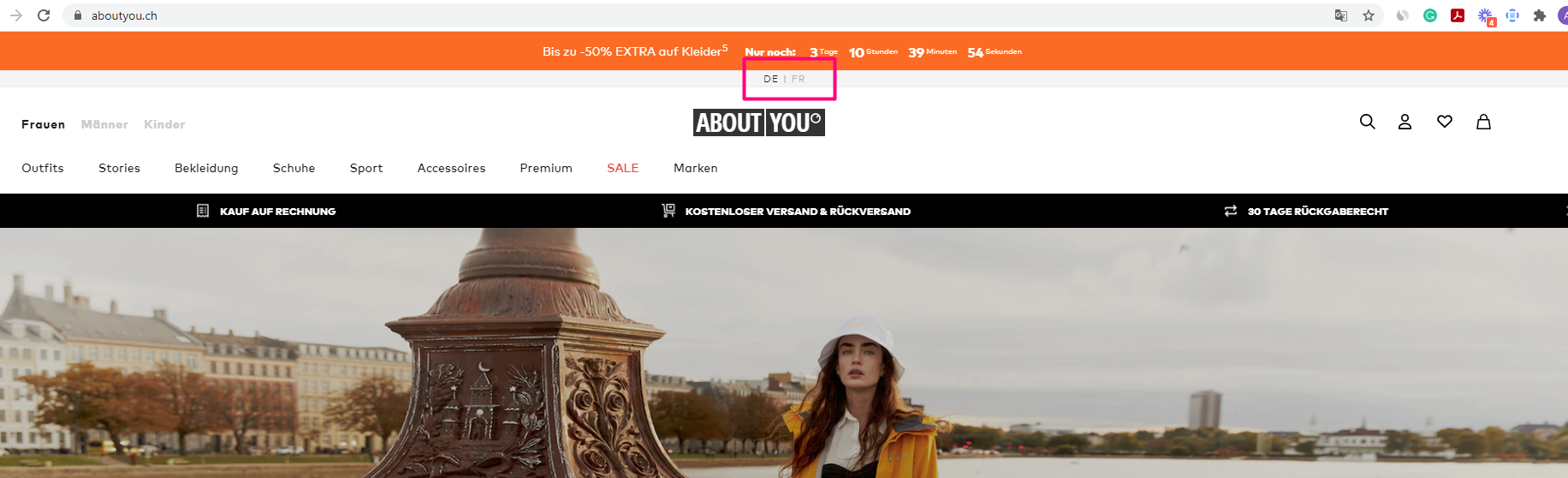The width and height of the screenshot is (1568, 478).
Task: Open the search magnifier icon
Action: [x=1367, y=122]
